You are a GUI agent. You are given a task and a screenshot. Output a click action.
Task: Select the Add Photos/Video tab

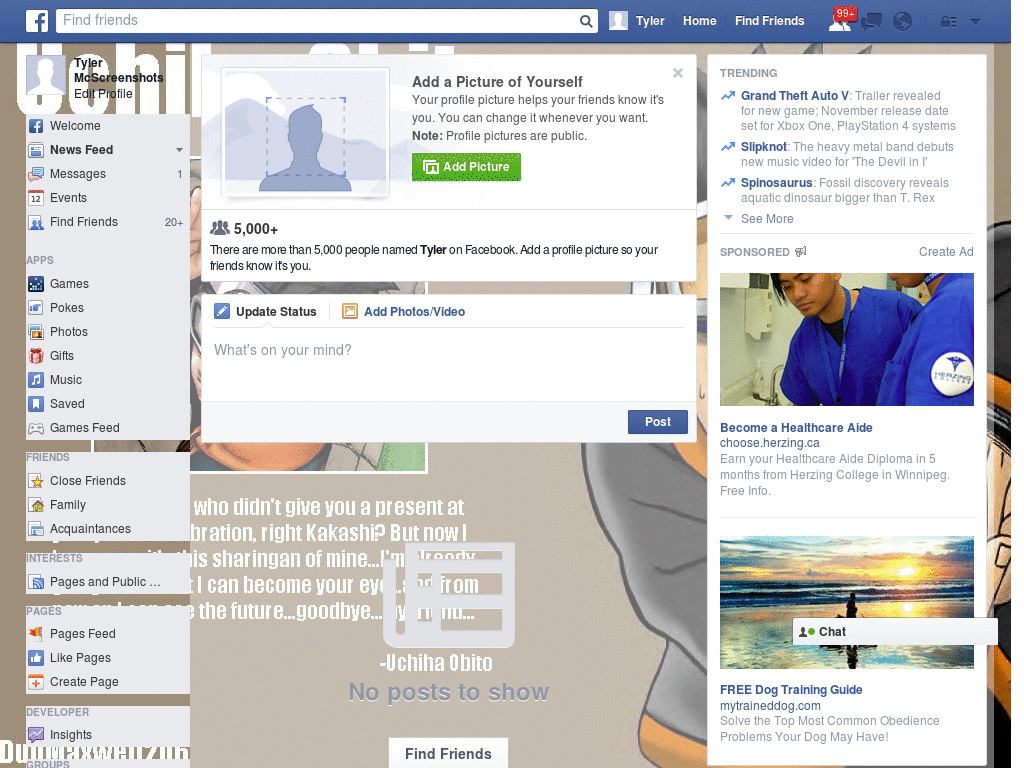[x=404, y=312]
